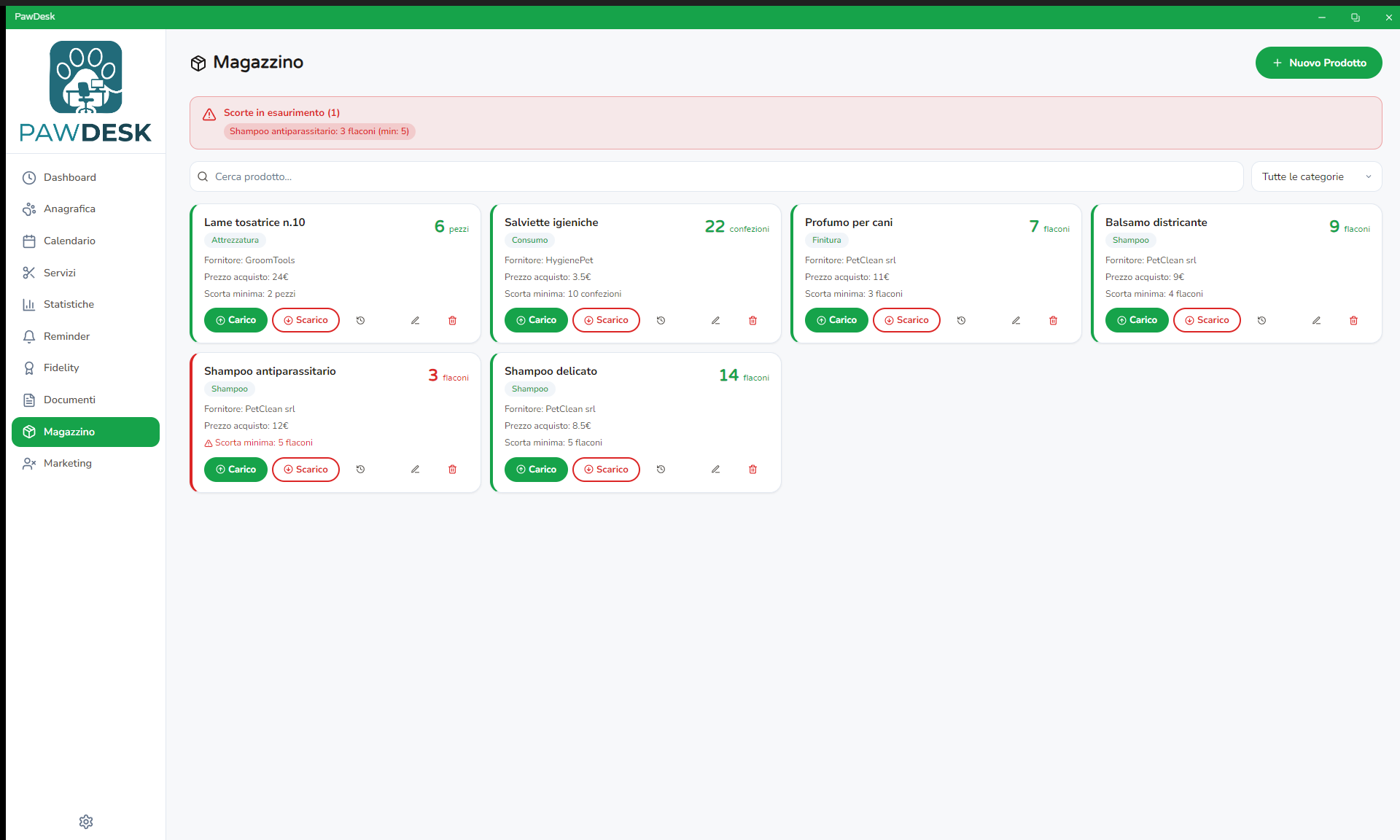Edit the Balsamo districante product
The height and width of the screenshot is (840, 1400).
tap(1316, 320)
